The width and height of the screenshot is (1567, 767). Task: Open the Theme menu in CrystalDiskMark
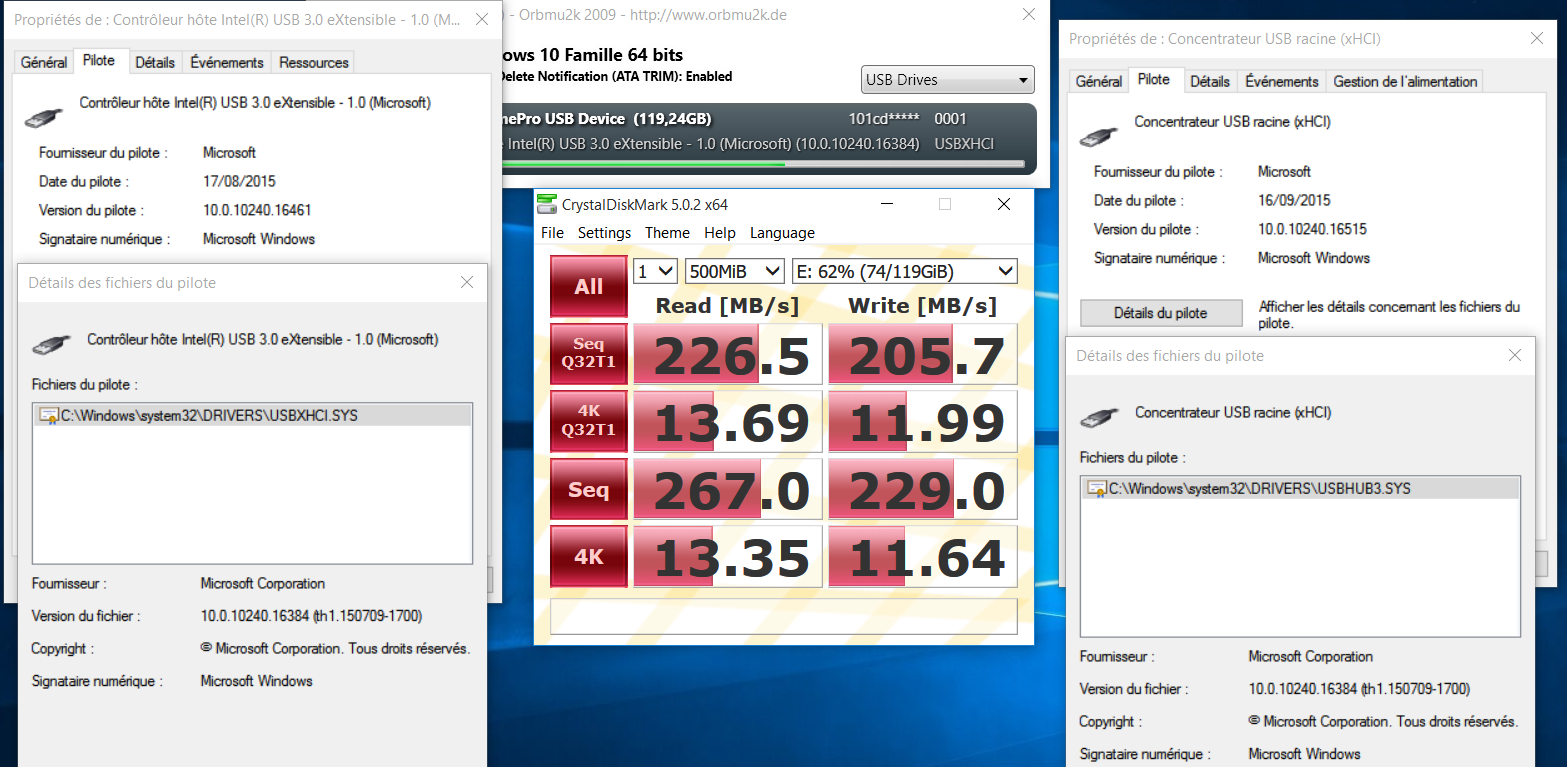click(x=667, y=232)
